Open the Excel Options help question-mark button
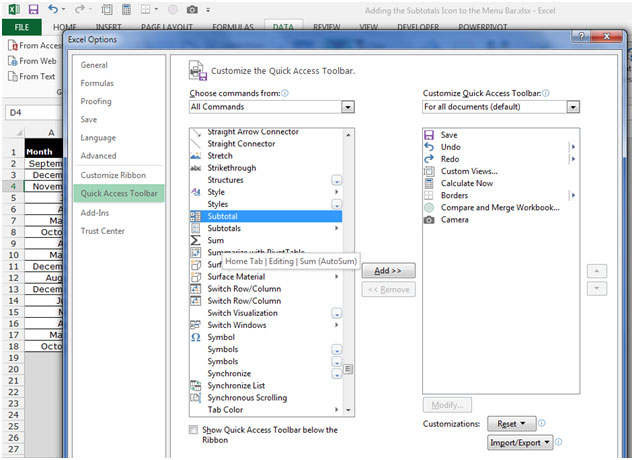The image size is (634, 460). (581, 36)
